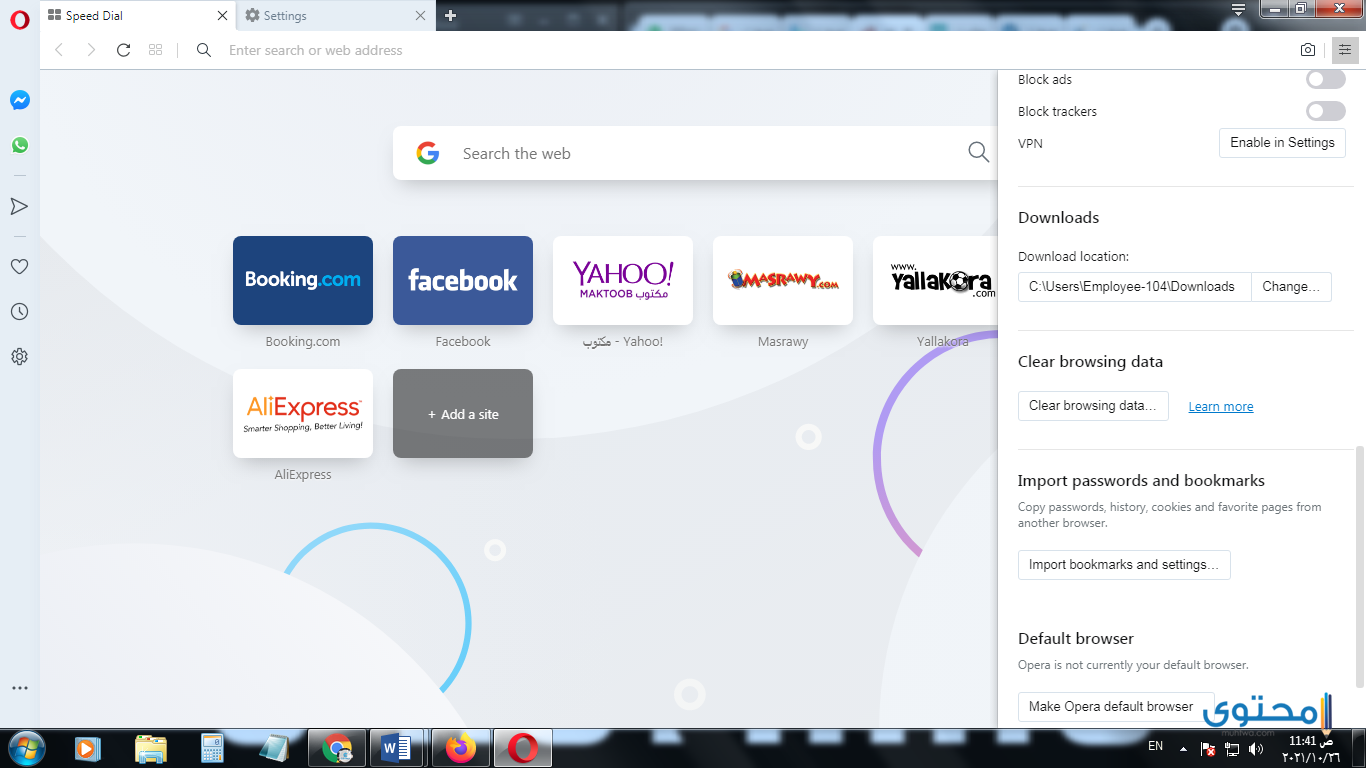
Task: Switch to the Speed Dial tab
Action: coord(138,16)
